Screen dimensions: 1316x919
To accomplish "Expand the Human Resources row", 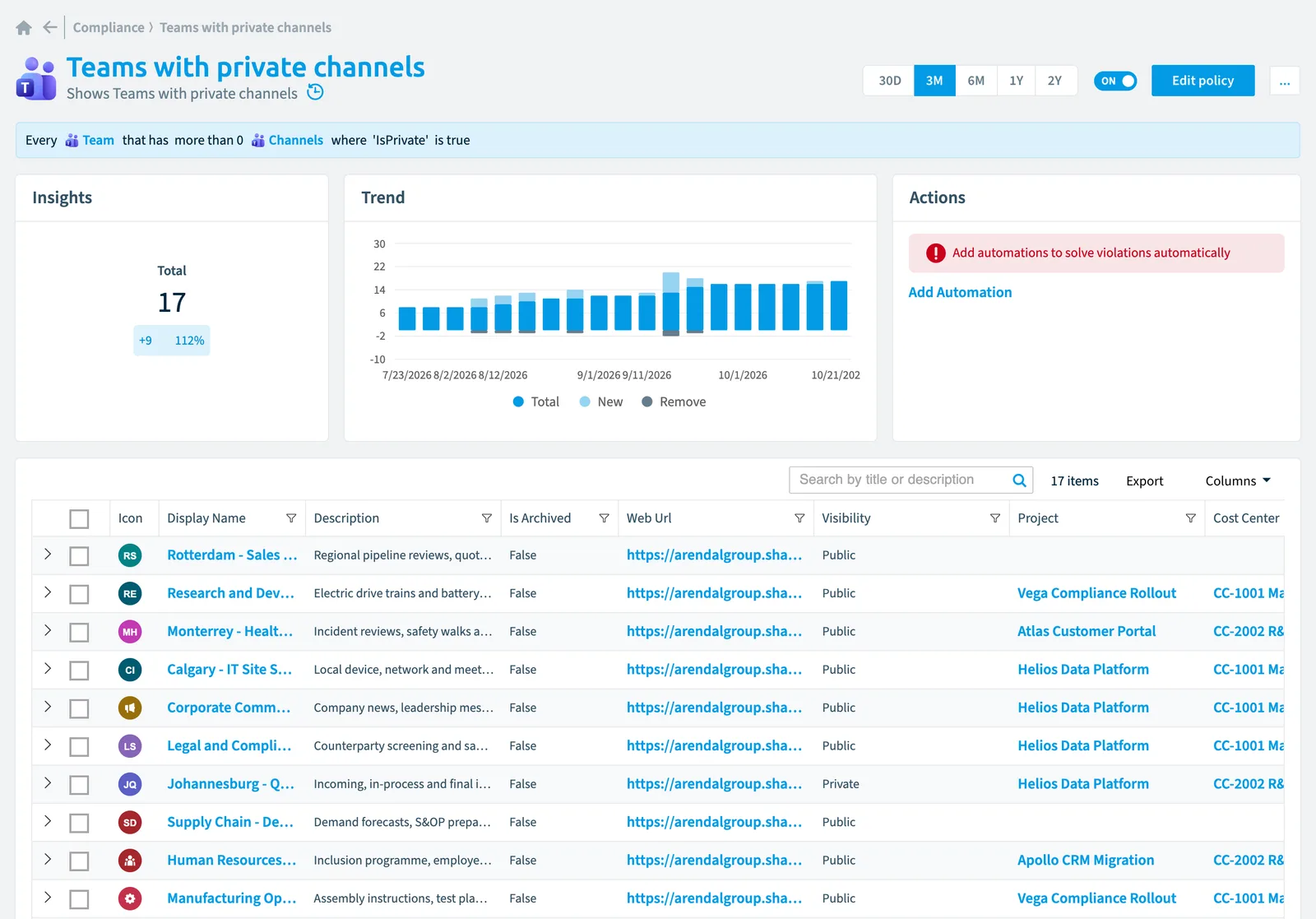I will (x=48, y=859).
